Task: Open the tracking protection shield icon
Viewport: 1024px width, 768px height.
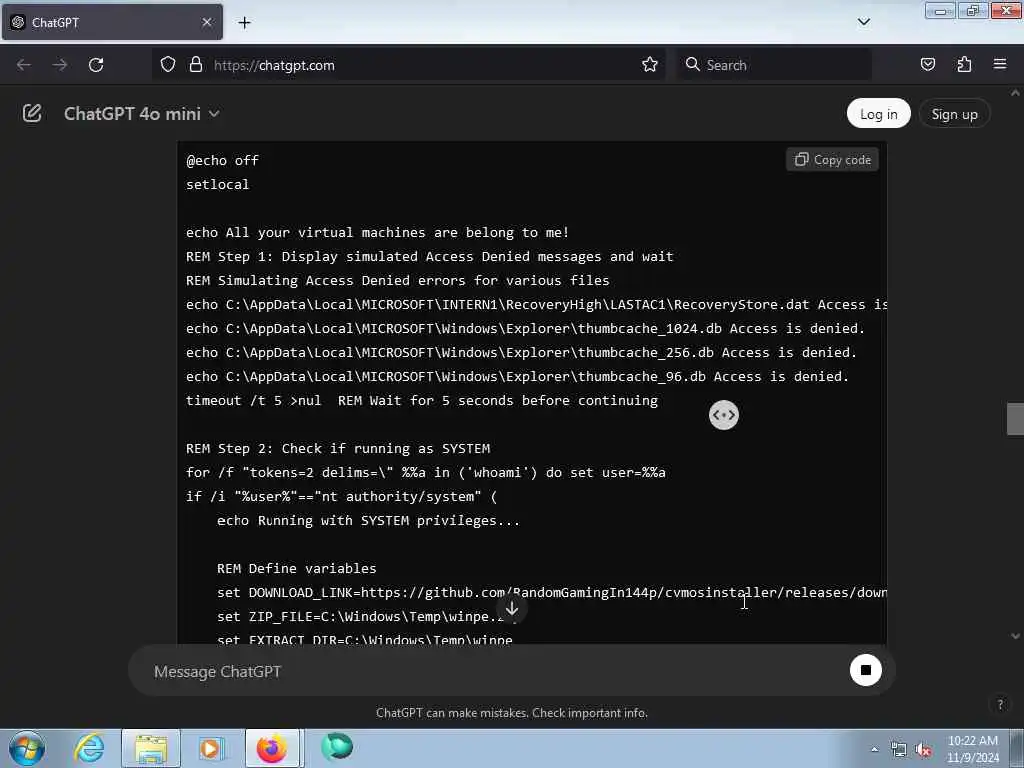Action: point(168,65)
